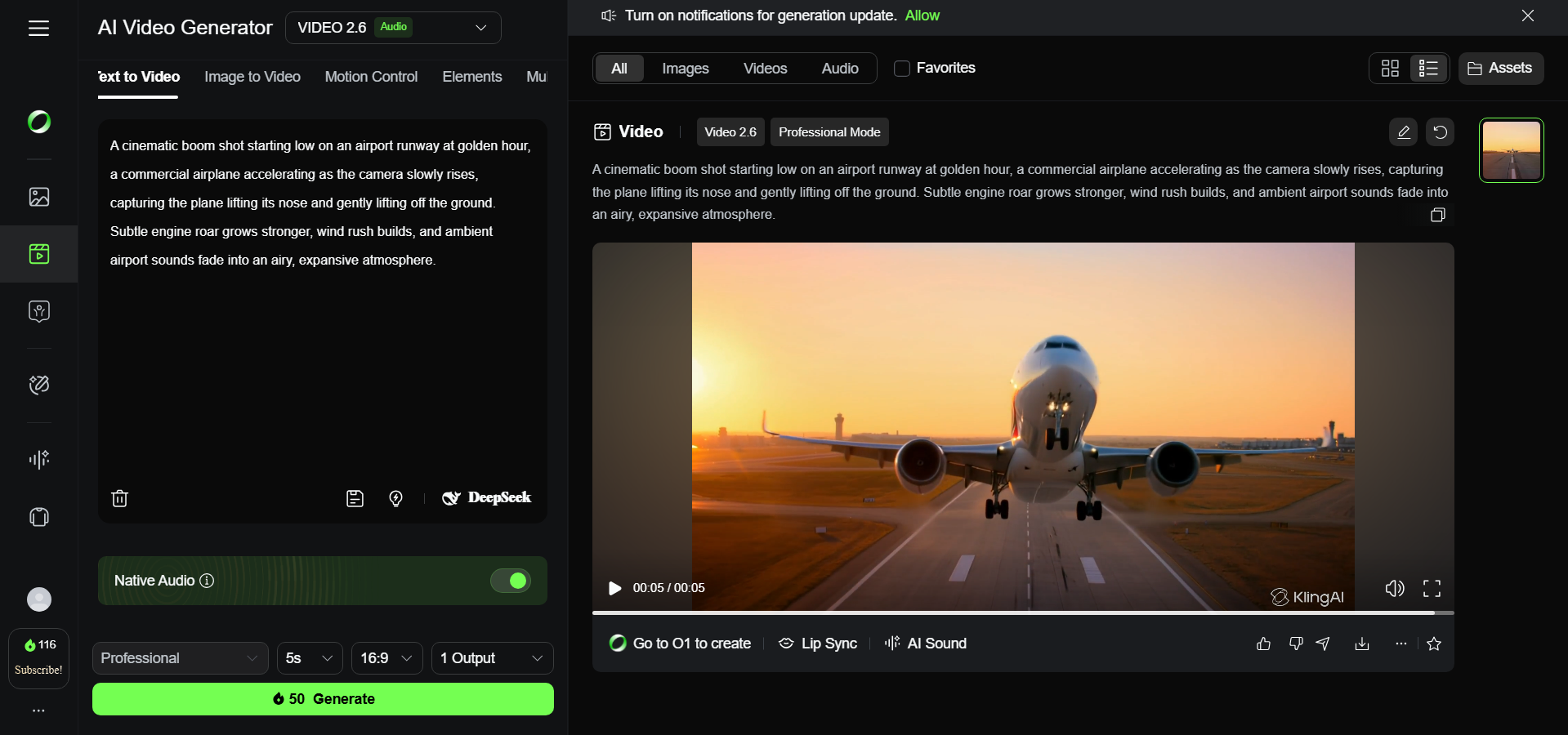The image size is (1568, 735).
Task: Click the Generate button
Action: click(x=323, y=699)
